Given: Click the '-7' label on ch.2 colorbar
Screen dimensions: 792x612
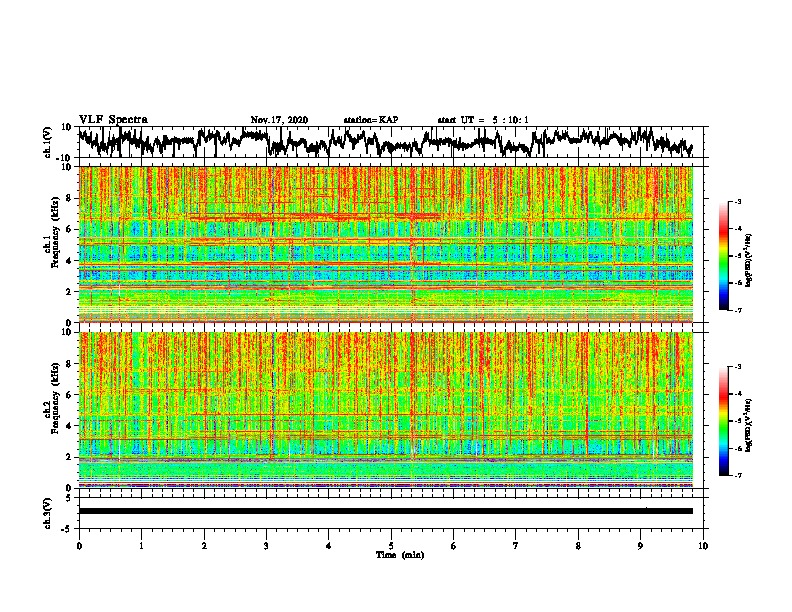Looking at the screenshot, I should click(x=738, y=476).
